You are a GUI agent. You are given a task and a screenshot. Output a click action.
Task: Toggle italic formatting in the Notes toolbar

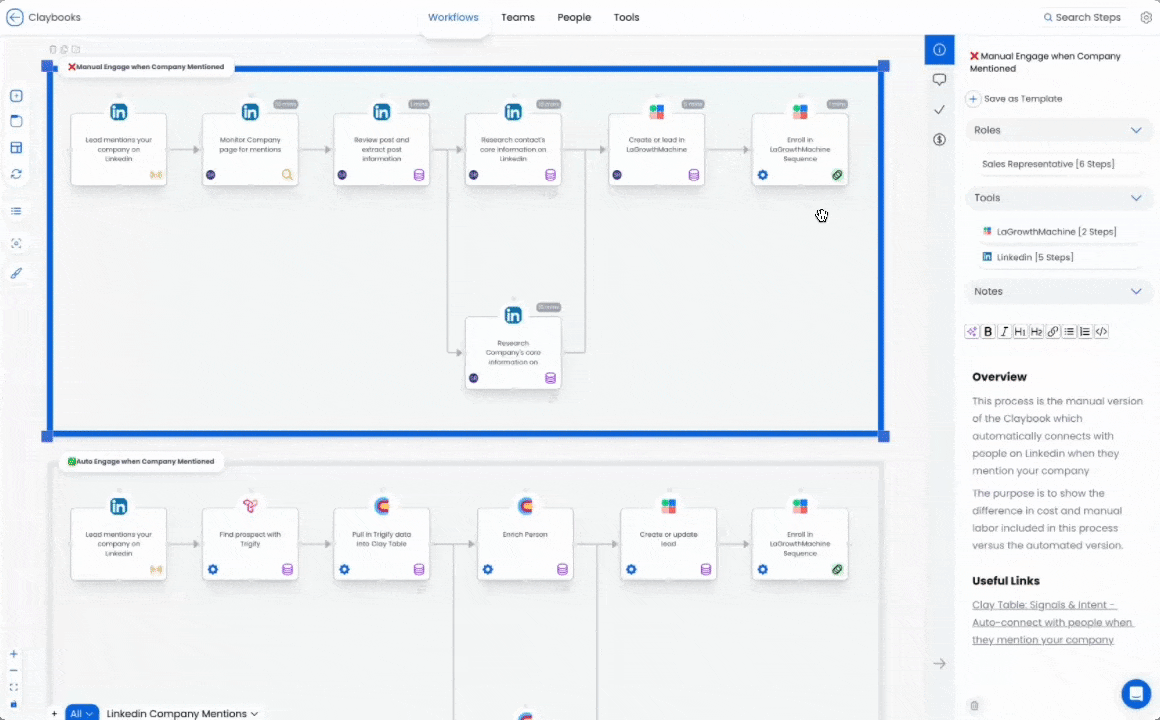click(x=1004, y=331)
